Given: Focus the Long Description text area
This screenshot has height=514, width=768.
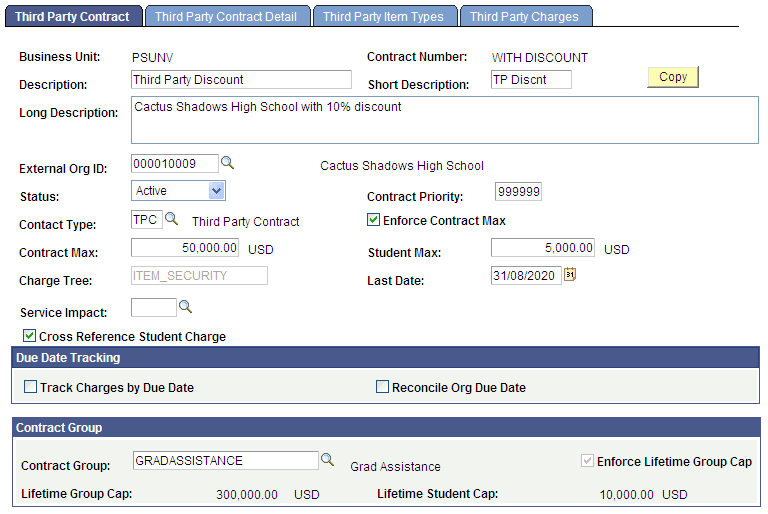Looking at the screenshot, I should point(445,120).
